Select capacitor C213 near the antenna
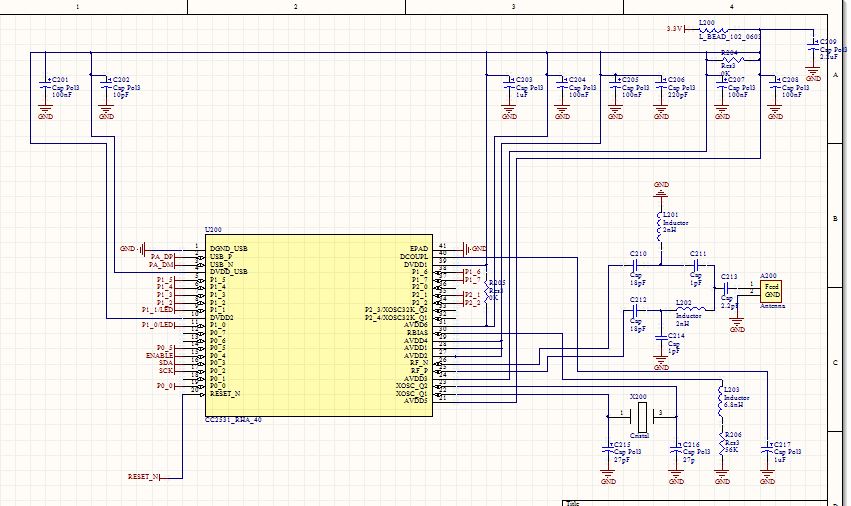 pyautogui.click(x=729, y=288)
